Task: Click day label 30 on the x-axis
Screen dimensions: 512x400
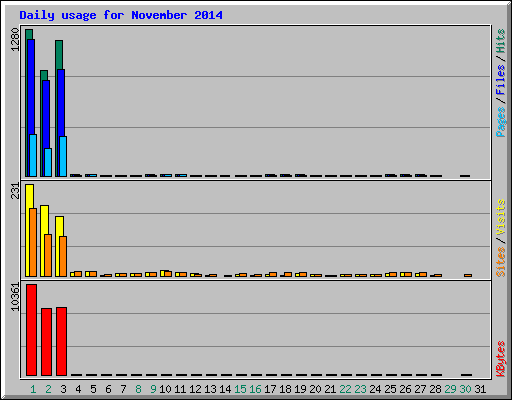Action: pos(465,389)
